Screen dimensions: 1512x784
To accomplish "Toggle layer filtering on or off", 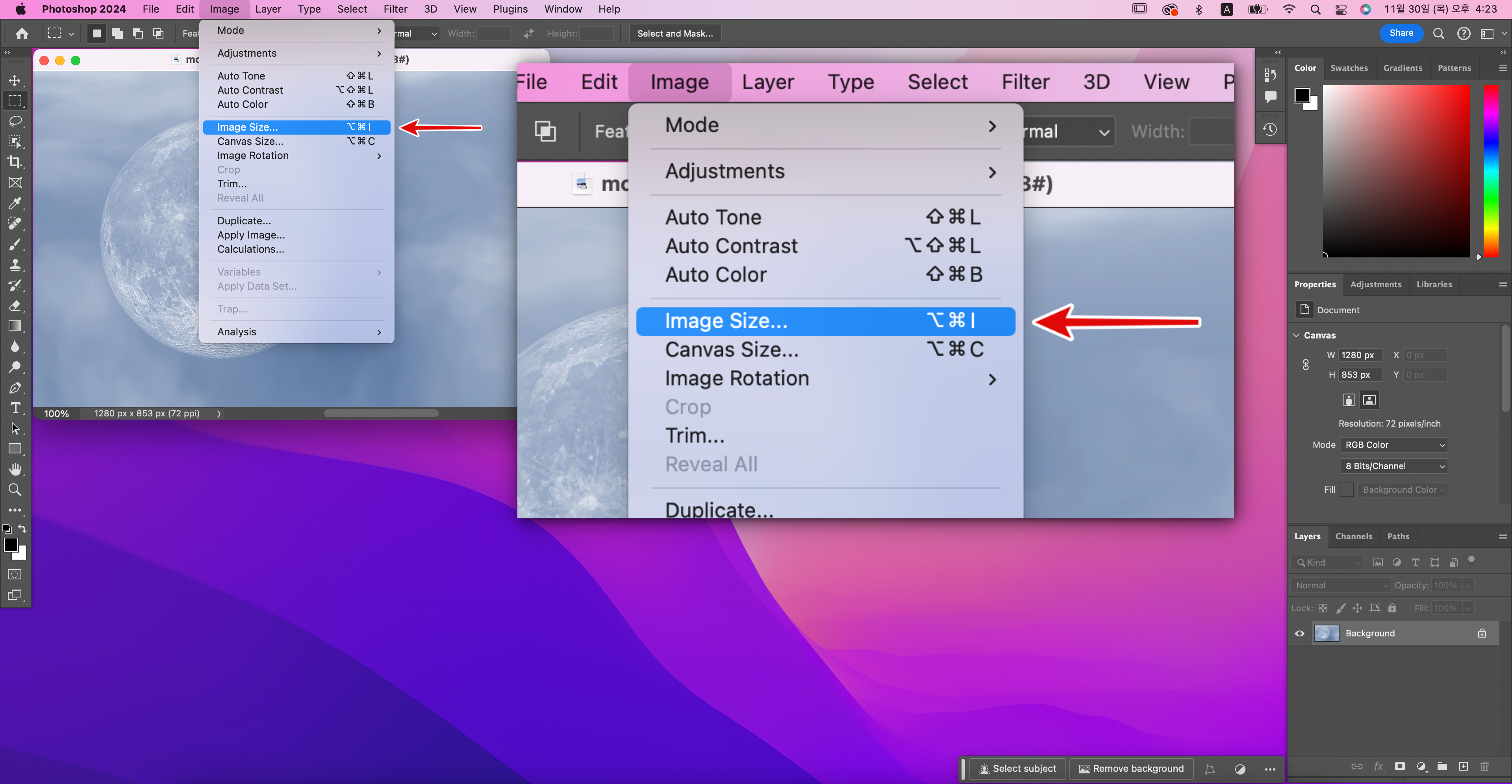I will pos(1471,562).
